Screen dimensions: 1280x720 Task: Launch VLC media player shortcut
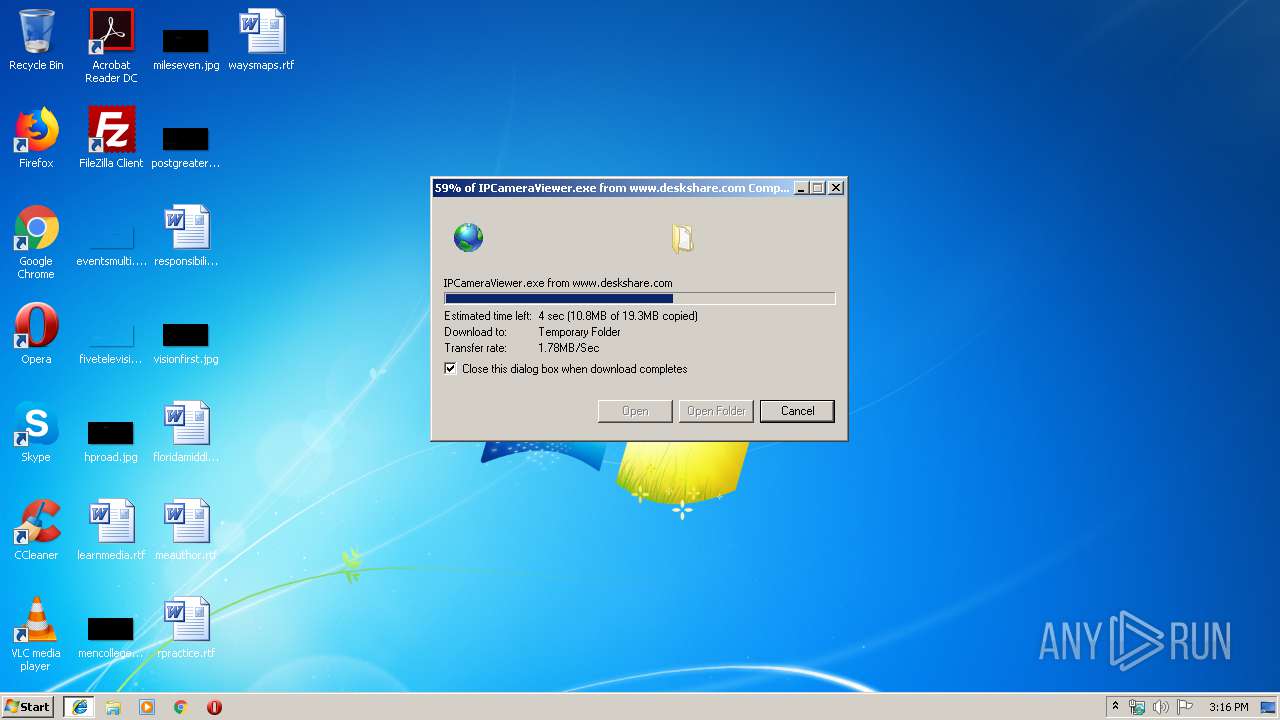point(36,635)
